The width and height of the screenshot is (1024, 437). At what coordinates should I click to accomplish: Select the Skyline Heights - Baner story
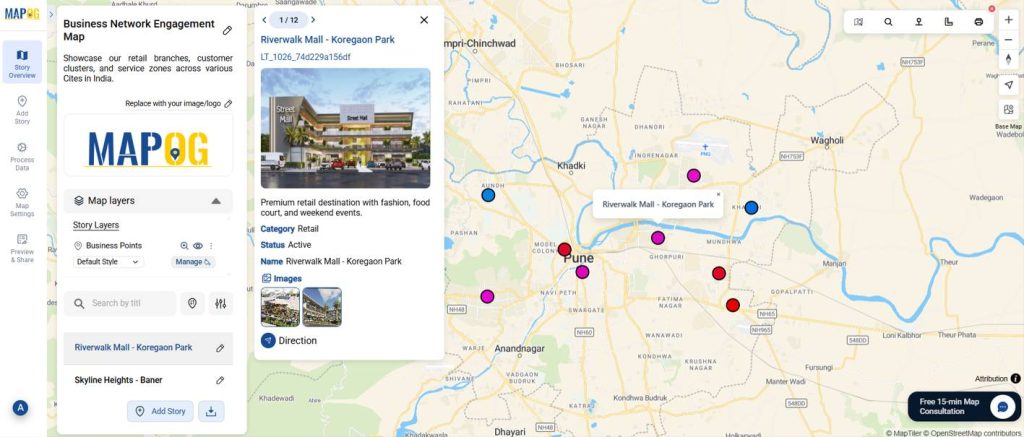click(118, 380)
